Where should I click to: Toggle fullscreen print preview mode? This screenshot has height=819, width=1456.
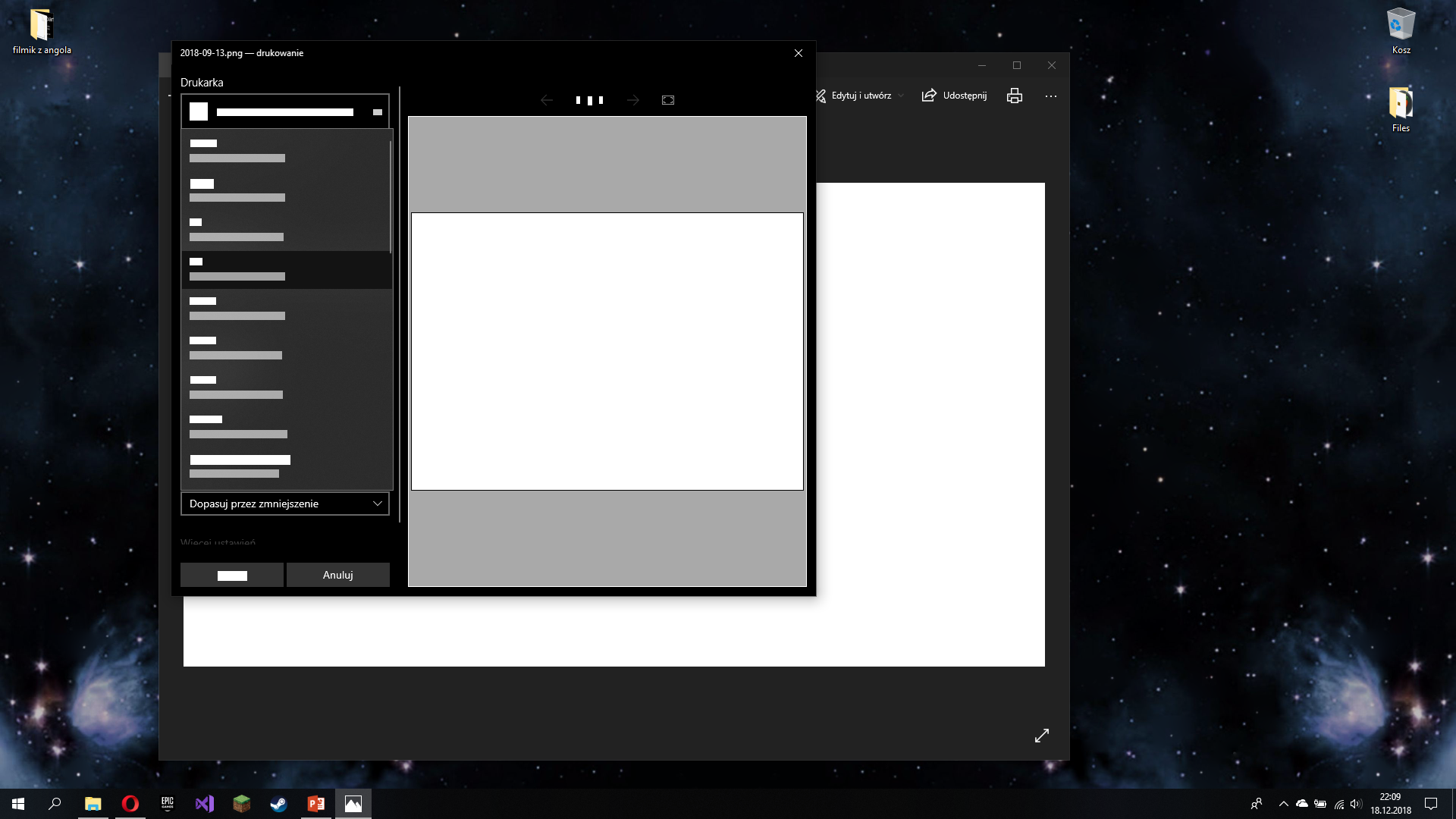(668, 99)
